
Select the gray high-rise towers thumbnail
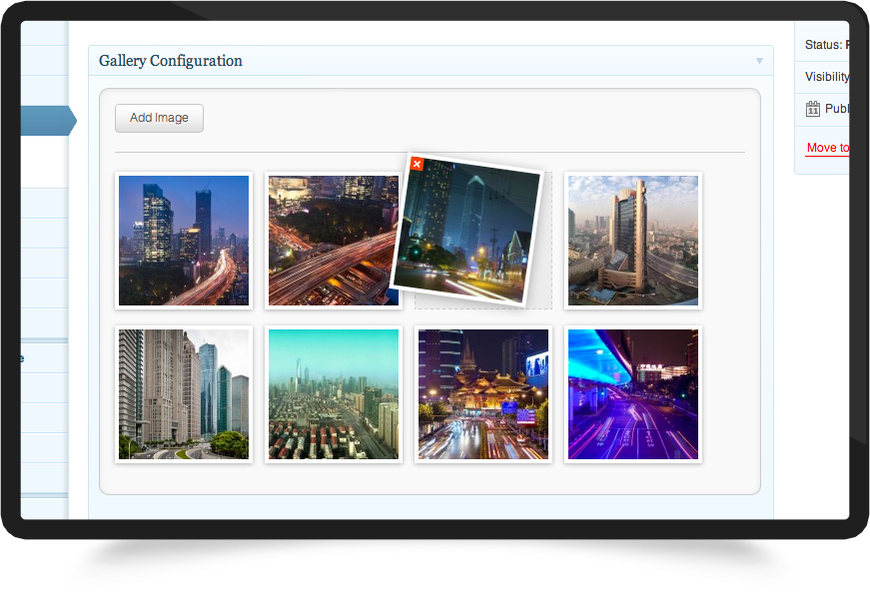coord(184,394)
